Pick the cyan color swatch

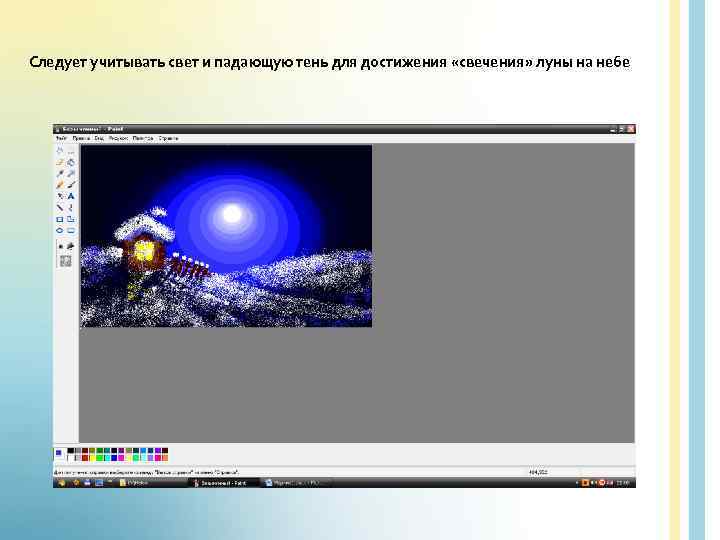(107, 458)
